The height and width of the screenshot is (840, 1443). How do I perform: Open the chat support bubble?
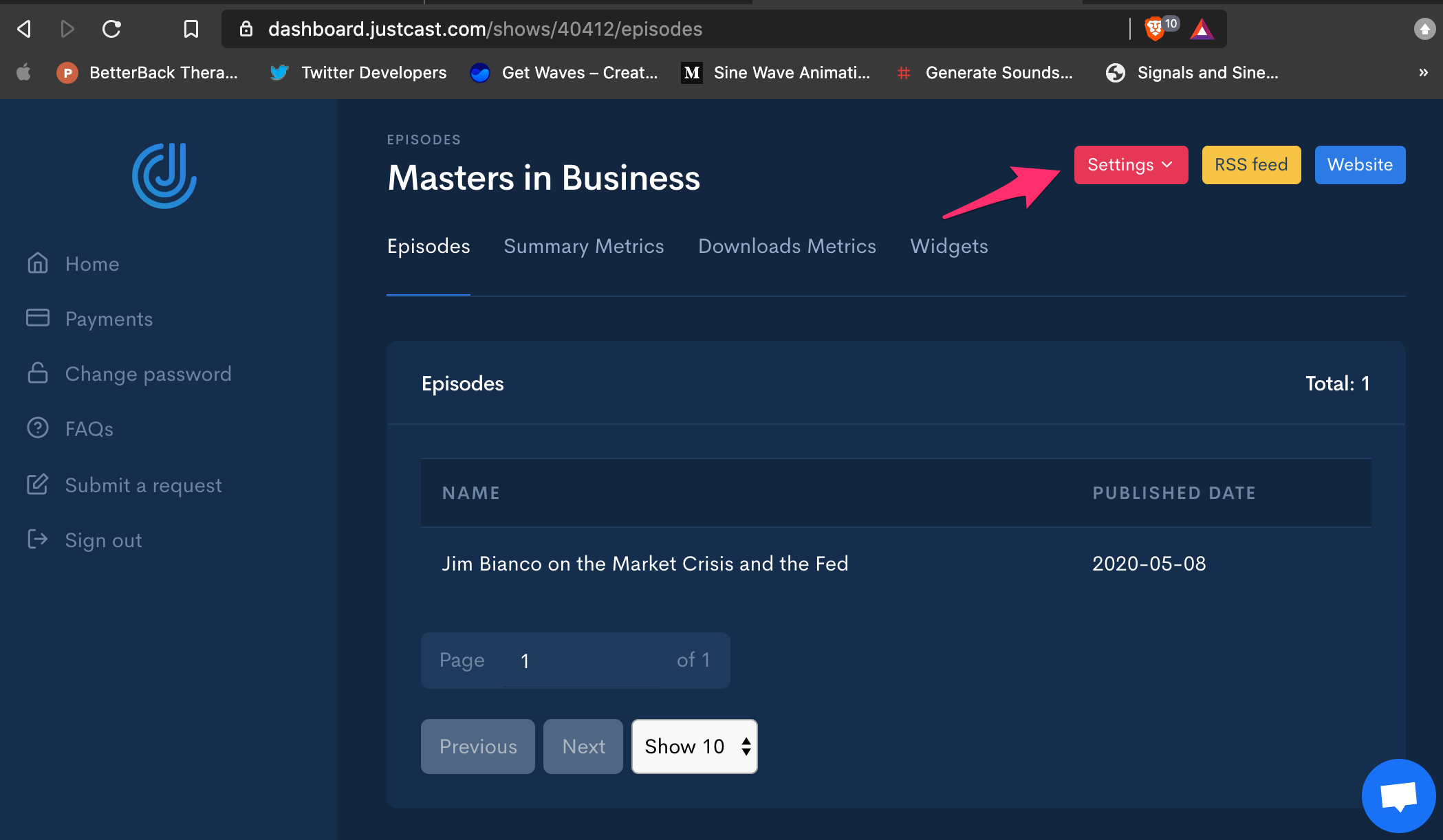tap(1399, 796)
